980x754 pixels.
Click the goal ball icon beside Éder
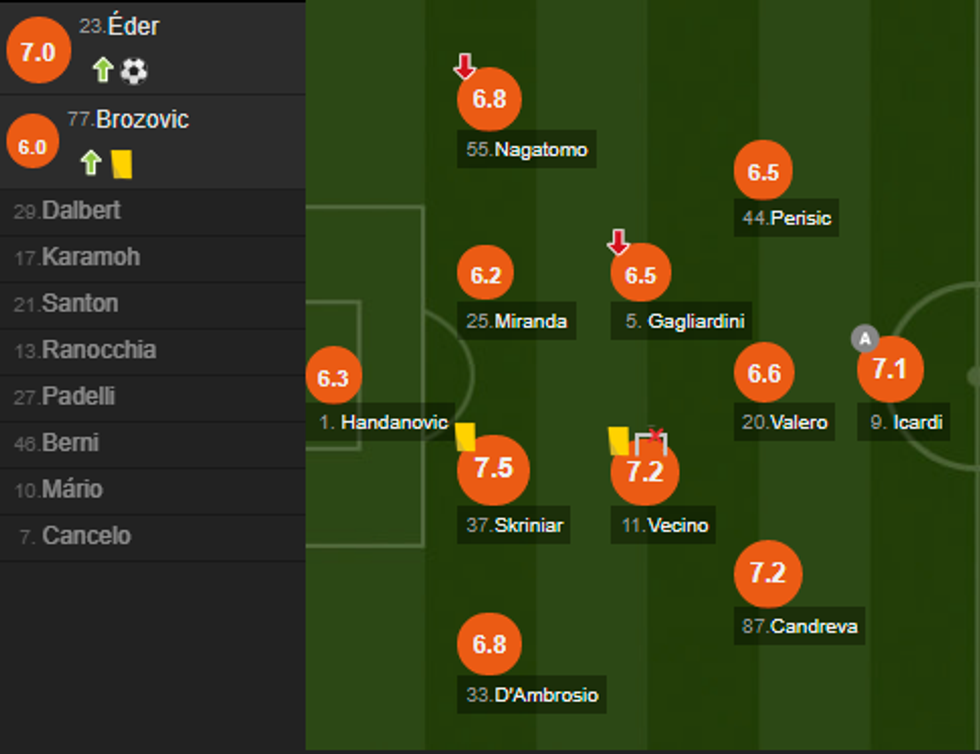(x=134, y=70)
